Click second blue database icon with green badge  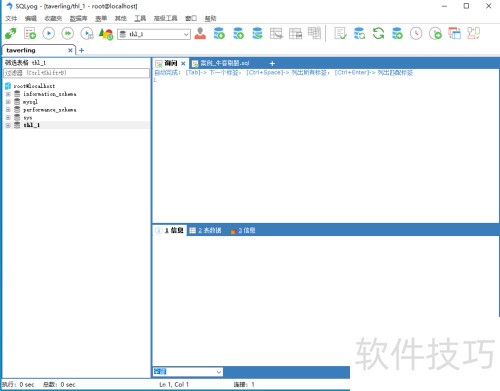238,33
